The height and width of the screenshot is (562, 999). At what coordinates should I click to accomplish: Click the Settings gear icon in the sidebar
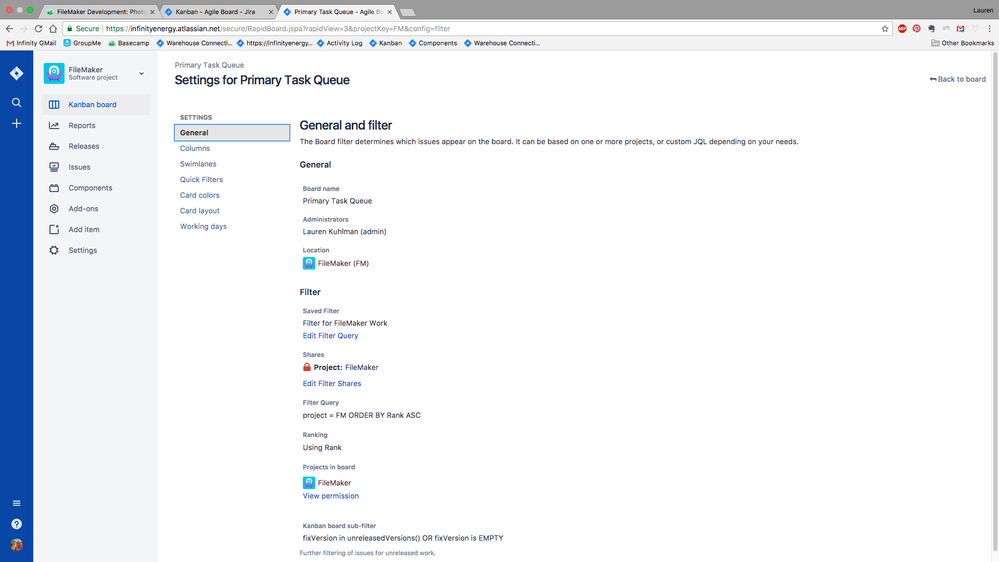tap(54, 250)
